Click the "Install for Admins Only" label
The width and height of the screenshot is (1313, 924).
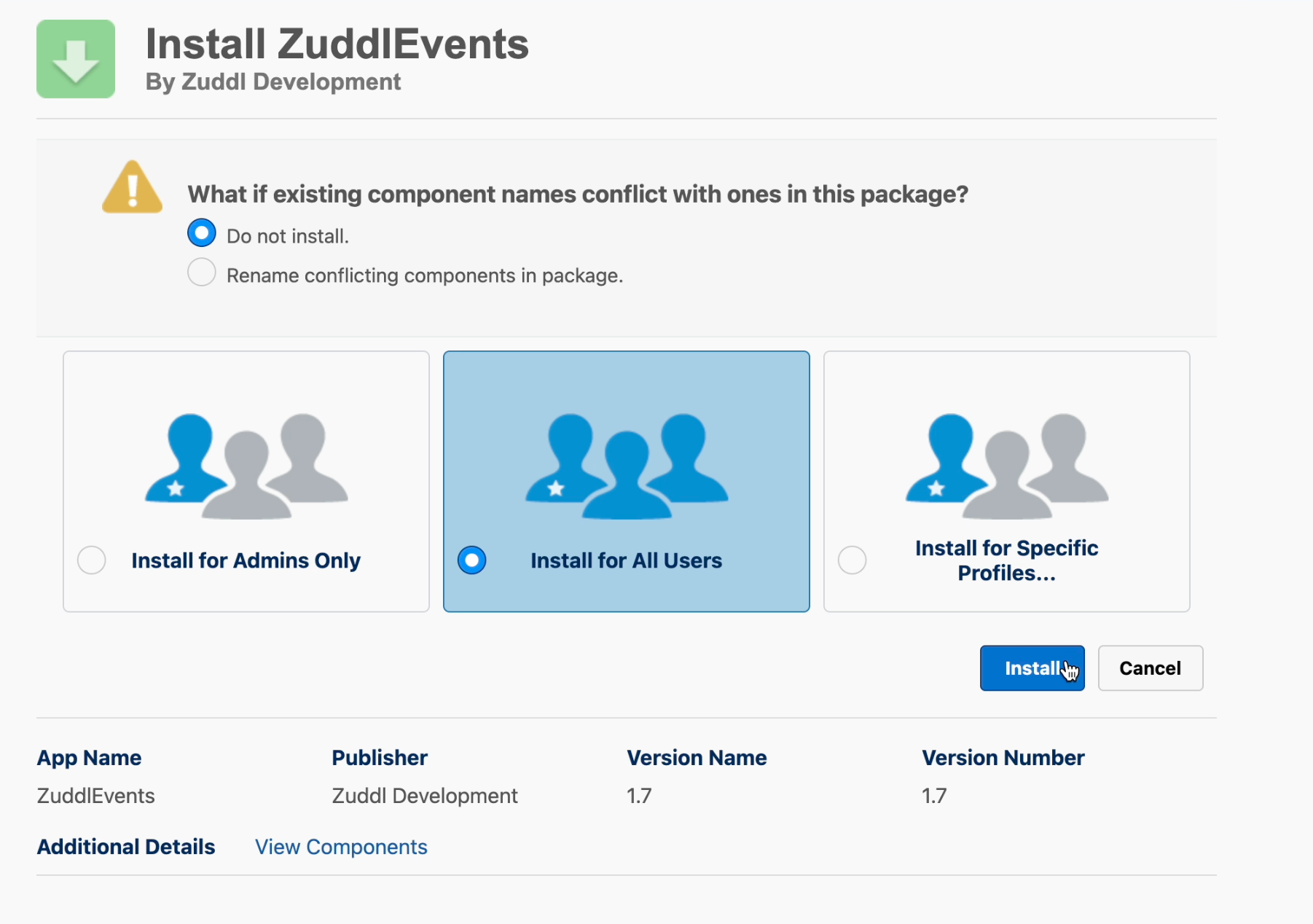click(246, 560)
